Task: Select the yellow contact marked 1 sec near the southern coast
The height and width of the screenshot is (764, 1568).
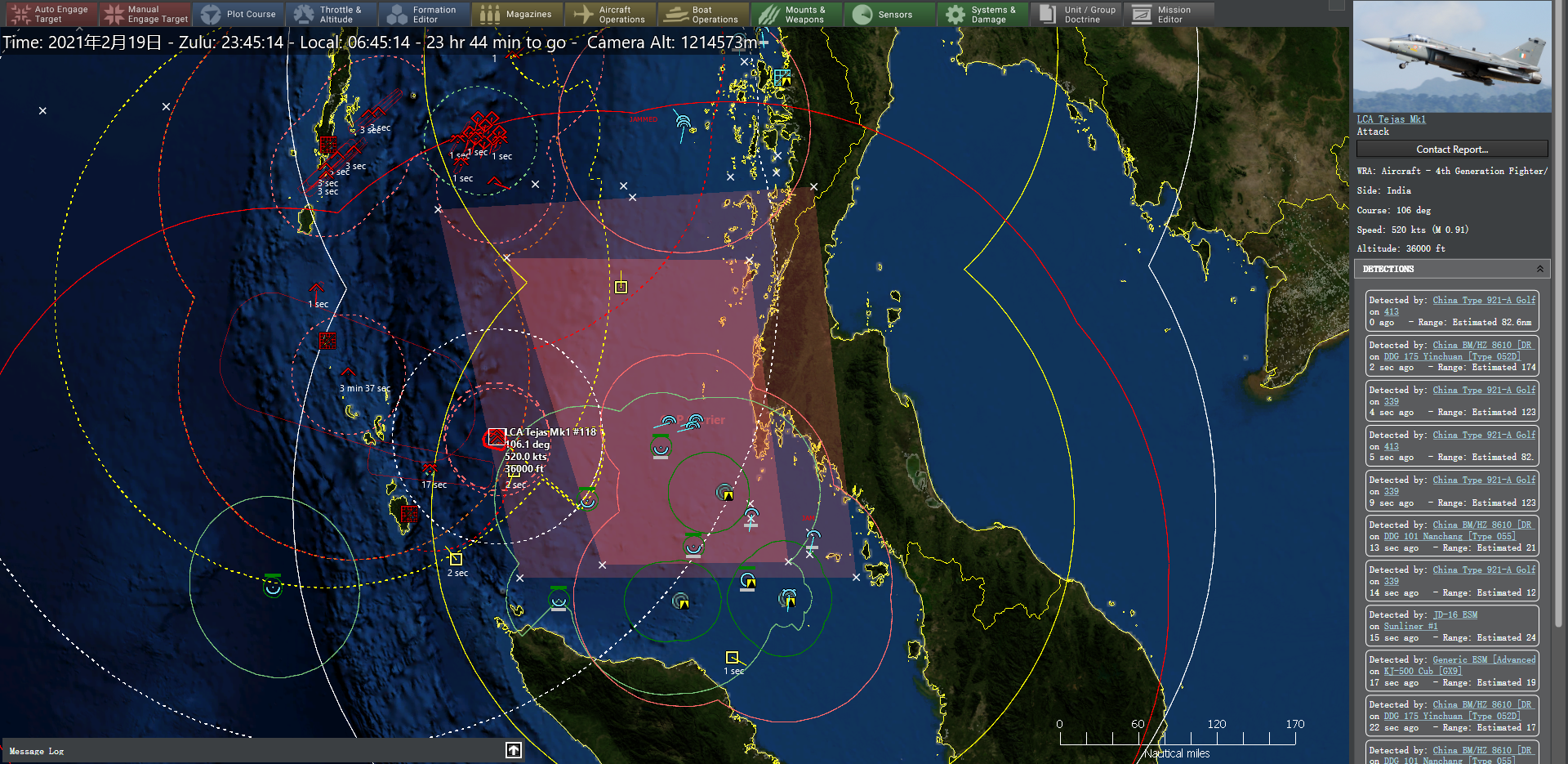Action: click(x=733, y=658)
